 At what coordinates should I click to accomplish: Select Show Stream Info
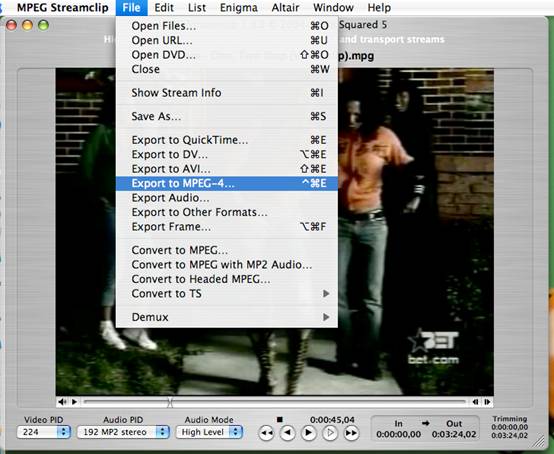226,93
